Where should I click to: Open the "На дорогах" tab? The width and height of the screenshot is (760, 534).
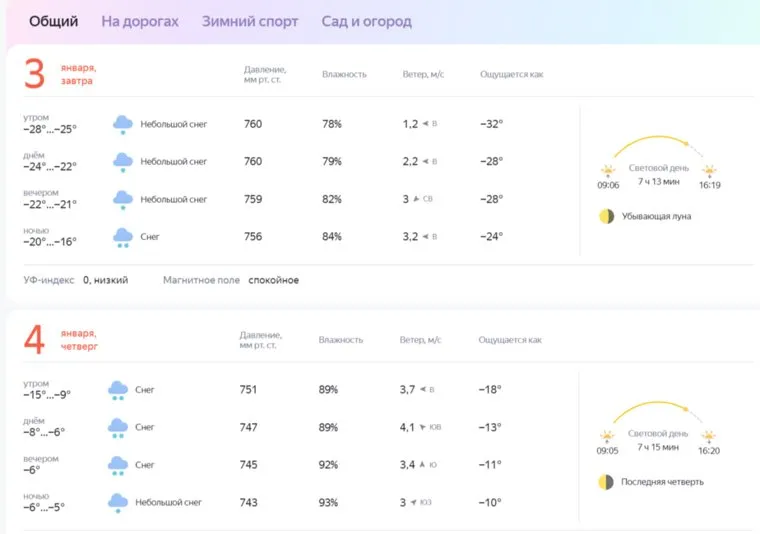pos(140,21)
